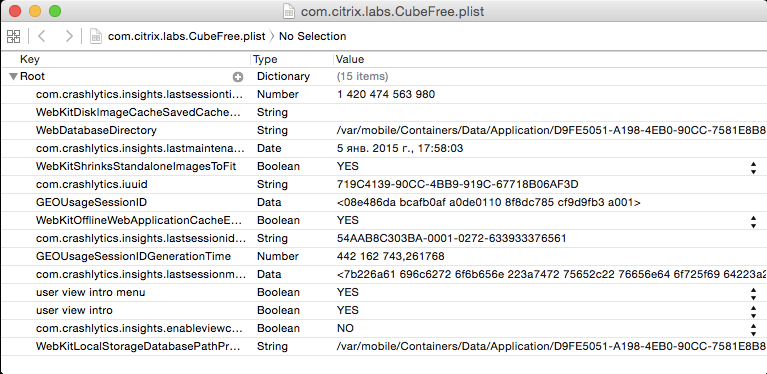
Task: Click (15 items) value of Root
Action: (362, 76)
